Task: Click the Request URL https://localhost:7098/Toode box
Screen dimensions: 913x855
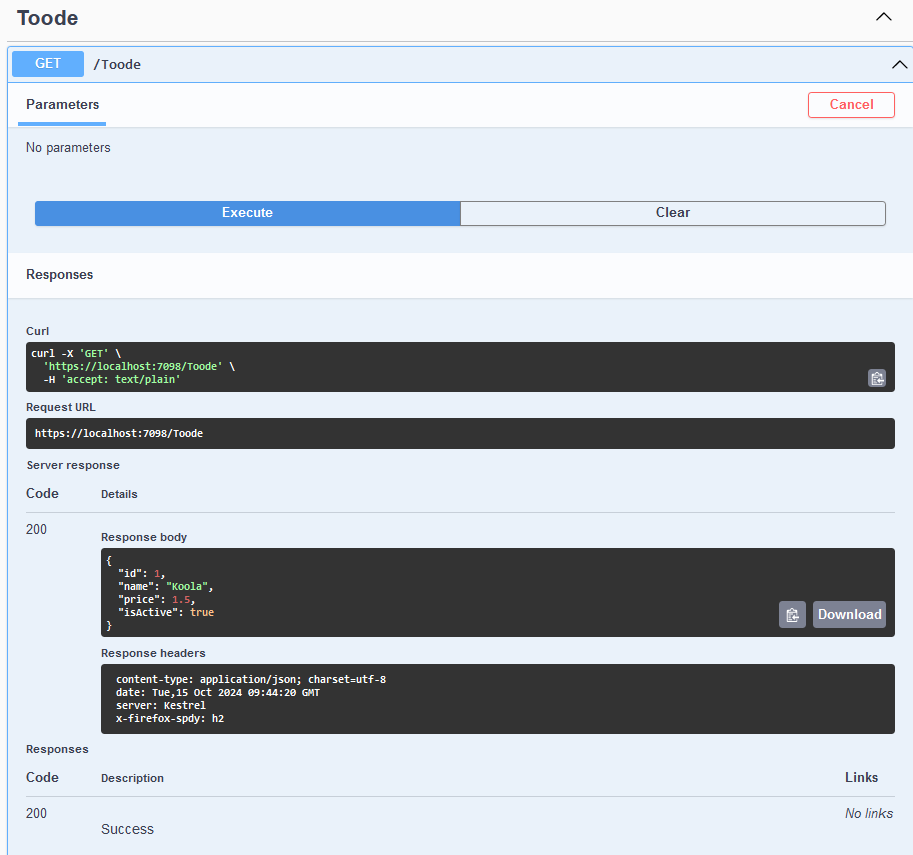Action: pos(460,433)
